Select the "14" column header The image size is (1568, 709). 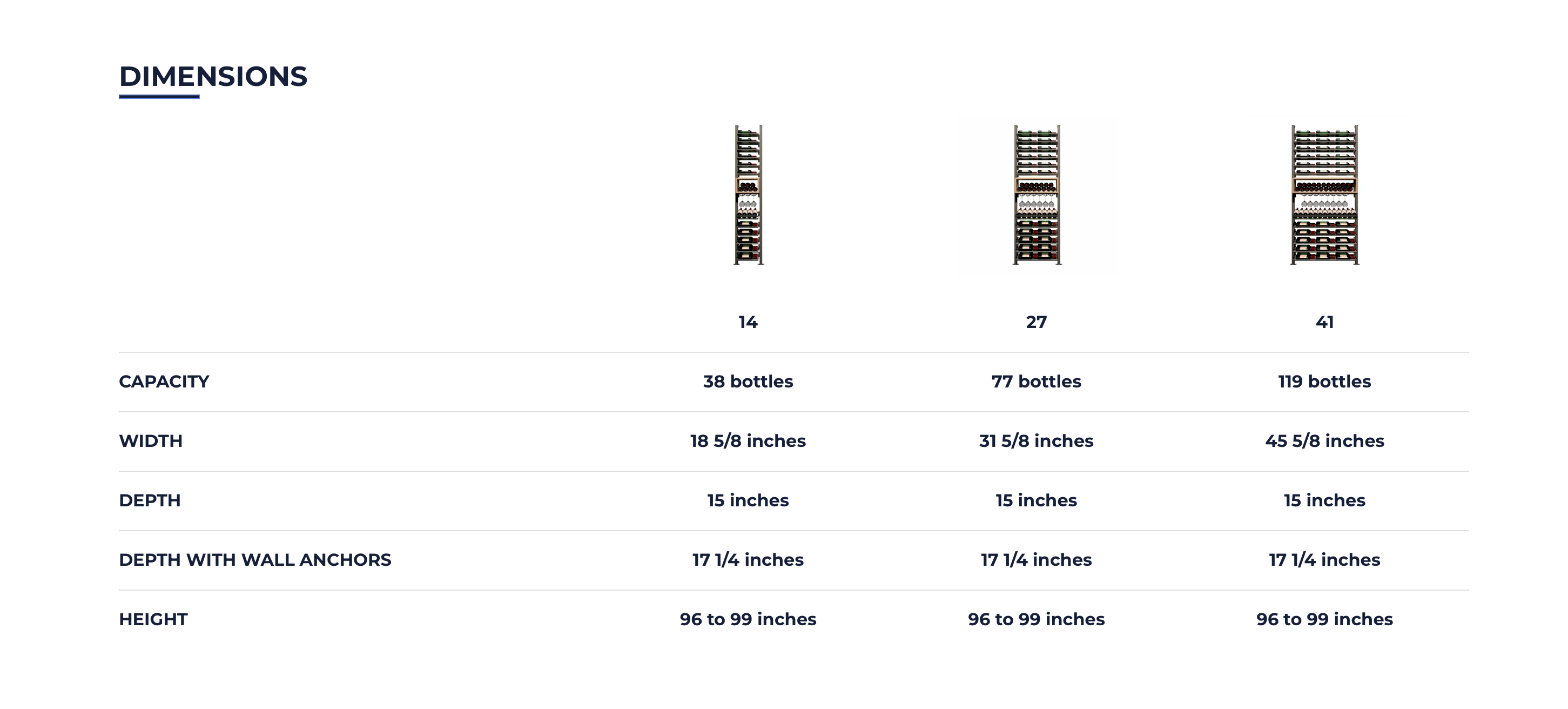[748, 322]
